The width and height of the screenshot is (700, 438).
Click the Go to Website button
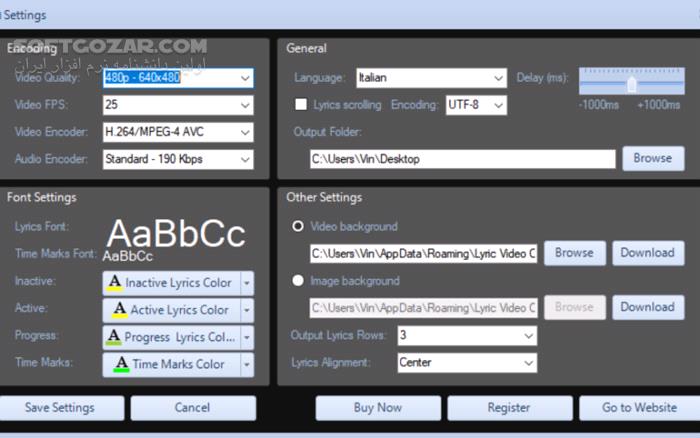(x=639, y=408)
